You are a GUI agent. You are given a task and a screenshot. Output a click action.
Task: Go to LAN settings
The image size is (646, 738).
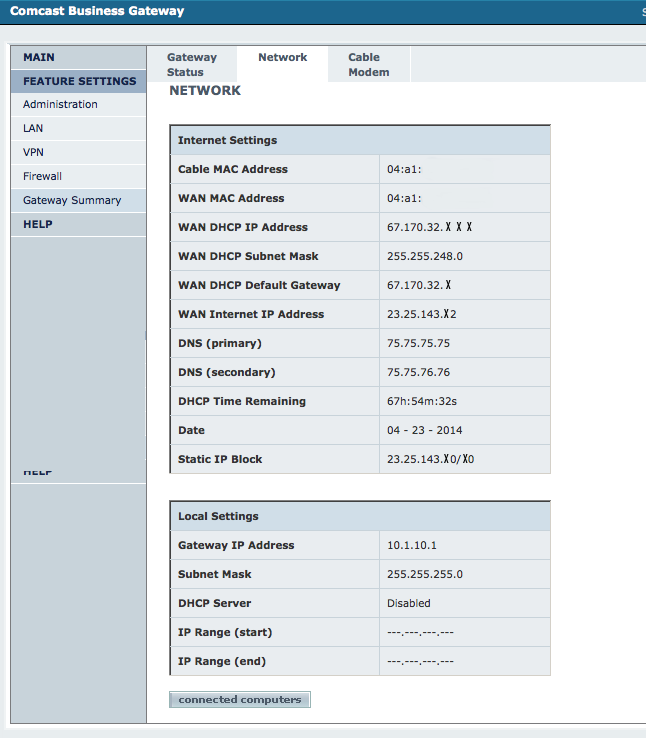click(78, 128)
